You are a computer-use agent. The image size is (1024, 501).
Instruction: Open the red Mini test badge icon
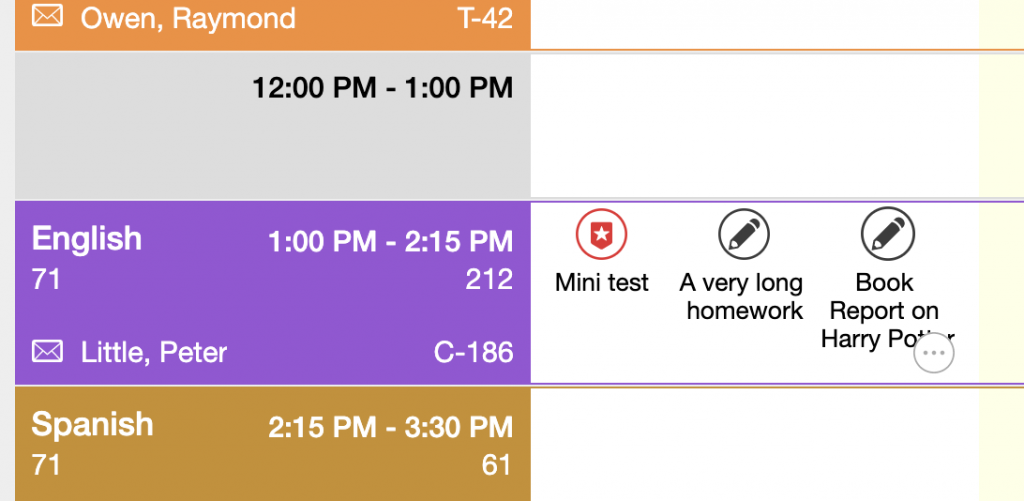tap(601, 234)
